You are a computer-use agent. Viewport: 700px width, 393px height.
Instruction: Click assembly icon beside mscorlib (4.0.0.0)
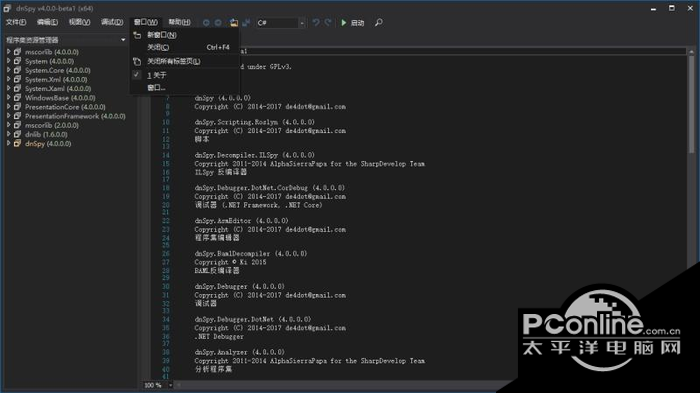[x=17, y=52]
